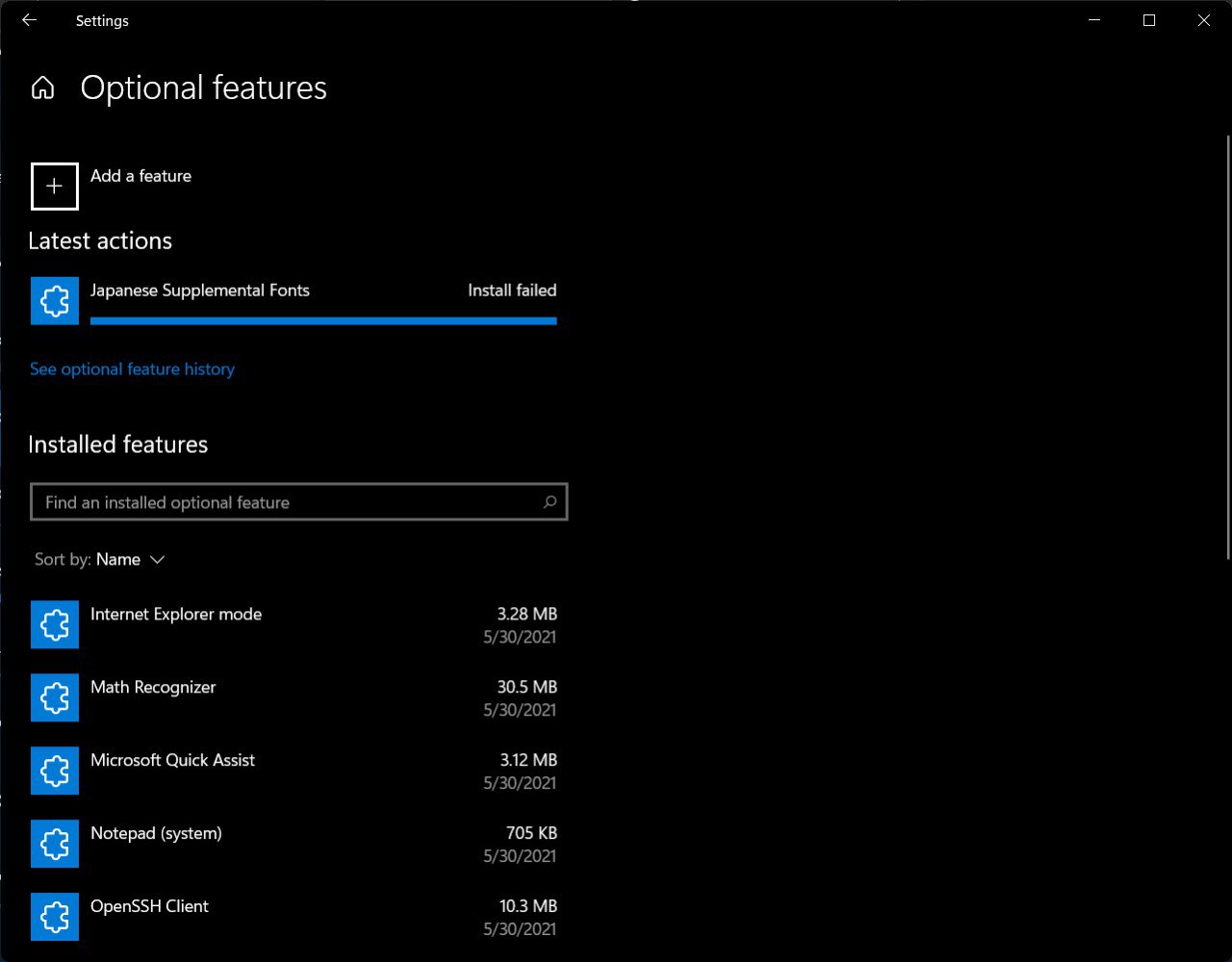Select the Microsoft Quick Assist entry

point(294,771)
